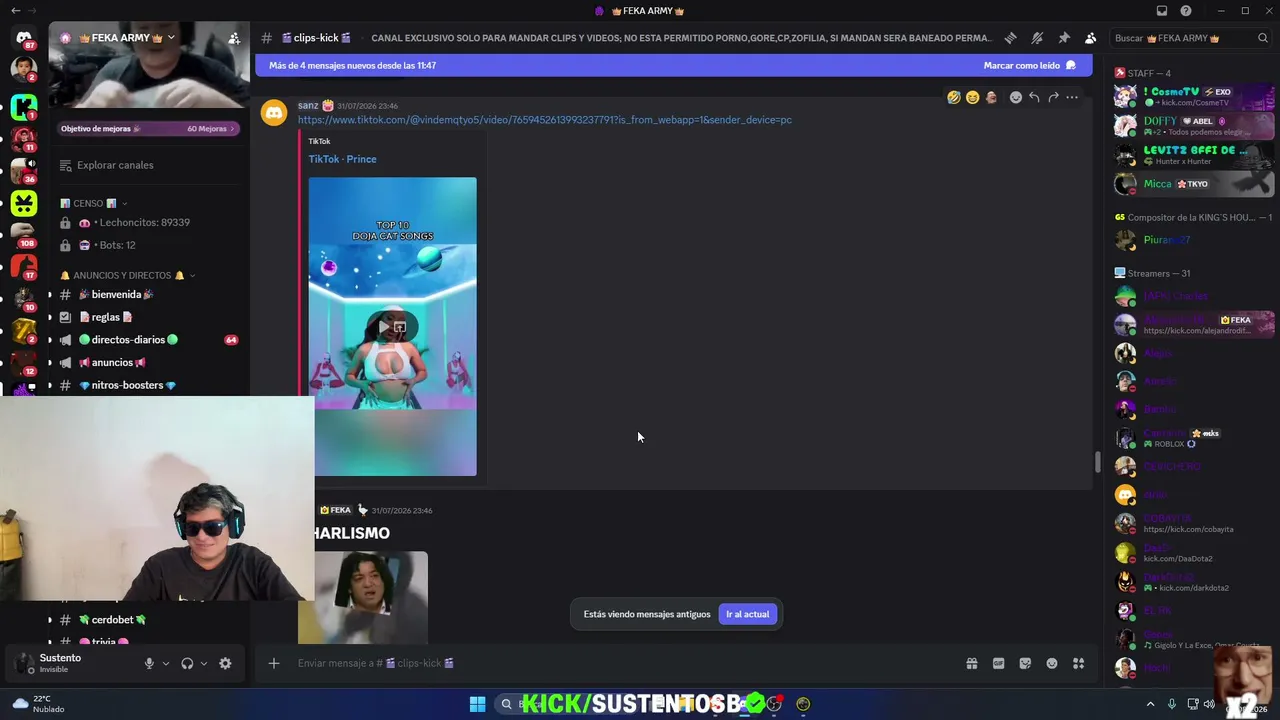Show pinned messages with the pin icon
This screenshot has height=720, width=1280.
click(x=1064, y=38)
